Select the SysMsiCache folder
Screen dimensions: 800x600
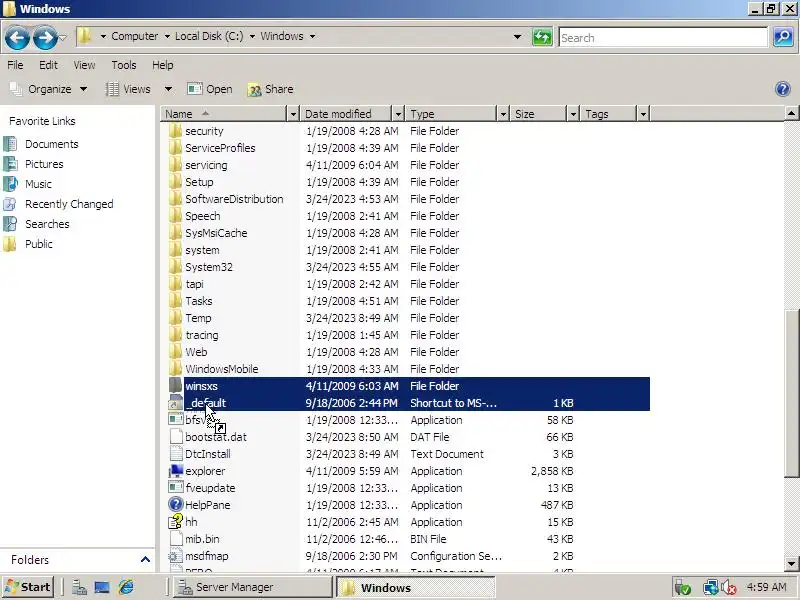point(216,233)
